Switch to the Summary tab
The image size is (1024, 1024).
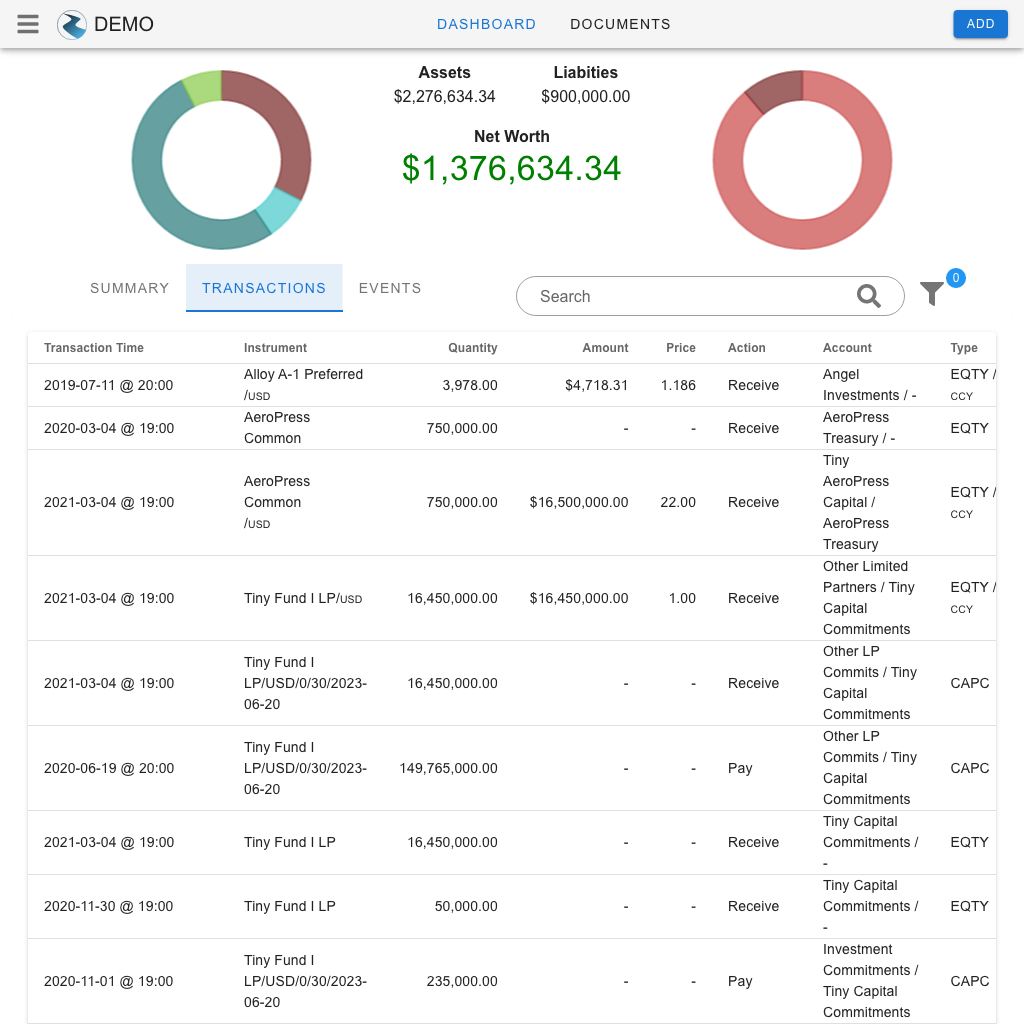click(130, 288)
